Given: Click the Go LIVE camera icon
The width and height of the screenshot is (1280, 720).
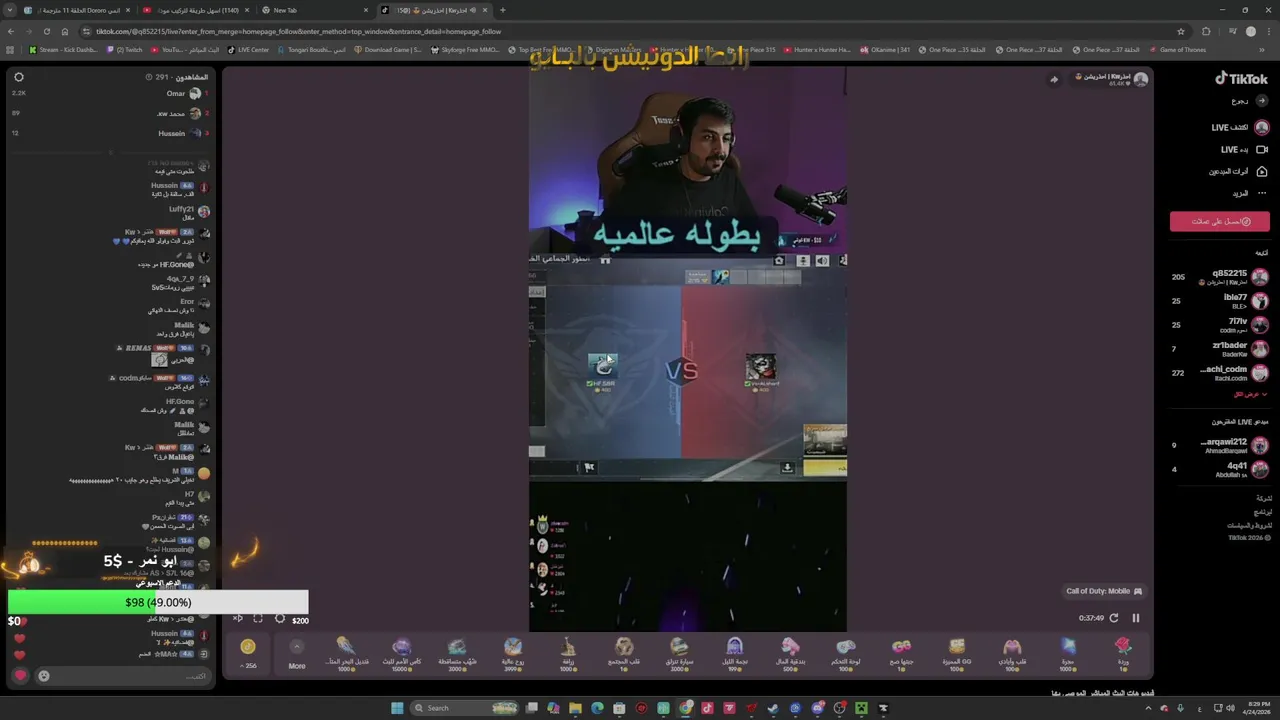Looking at the screenshot, I should coord(1262,150).
